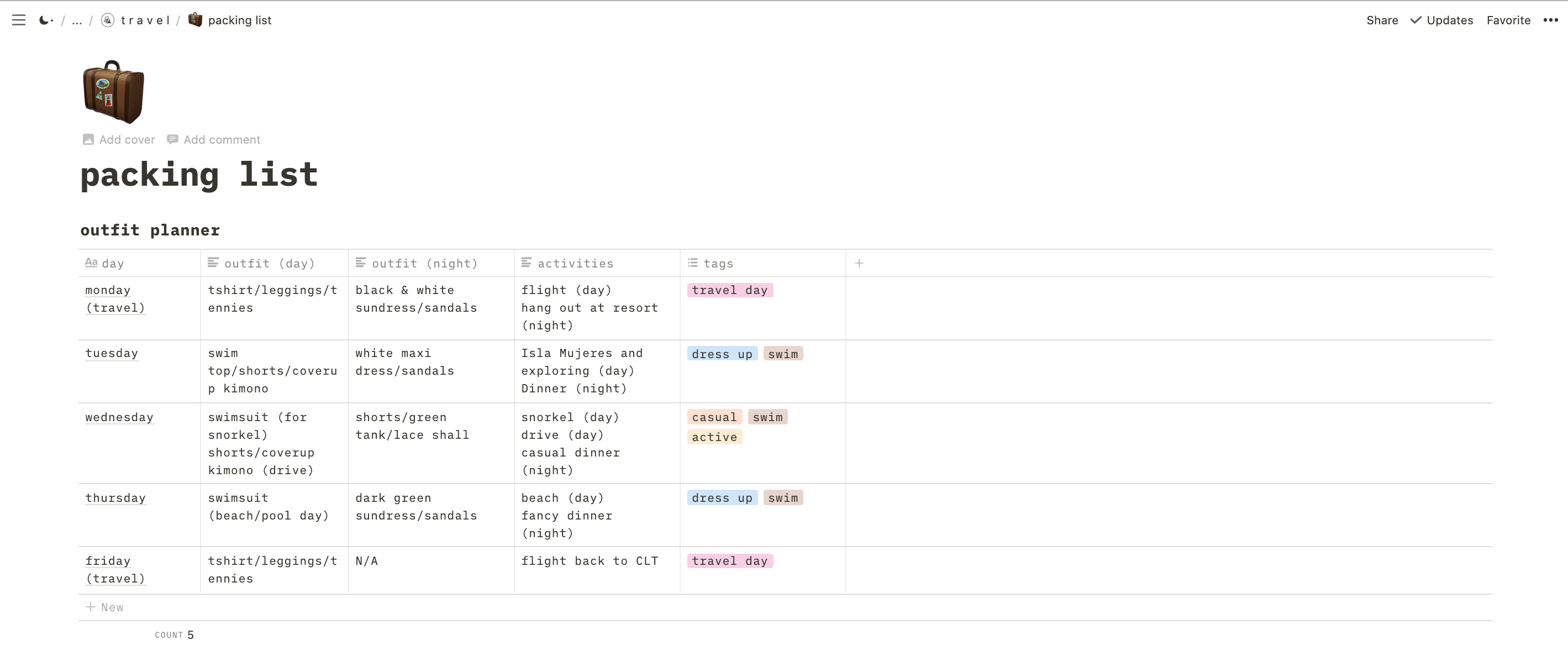Click Favorite in the top bar
The image size is (1568, 661).
click(1508, 20)
